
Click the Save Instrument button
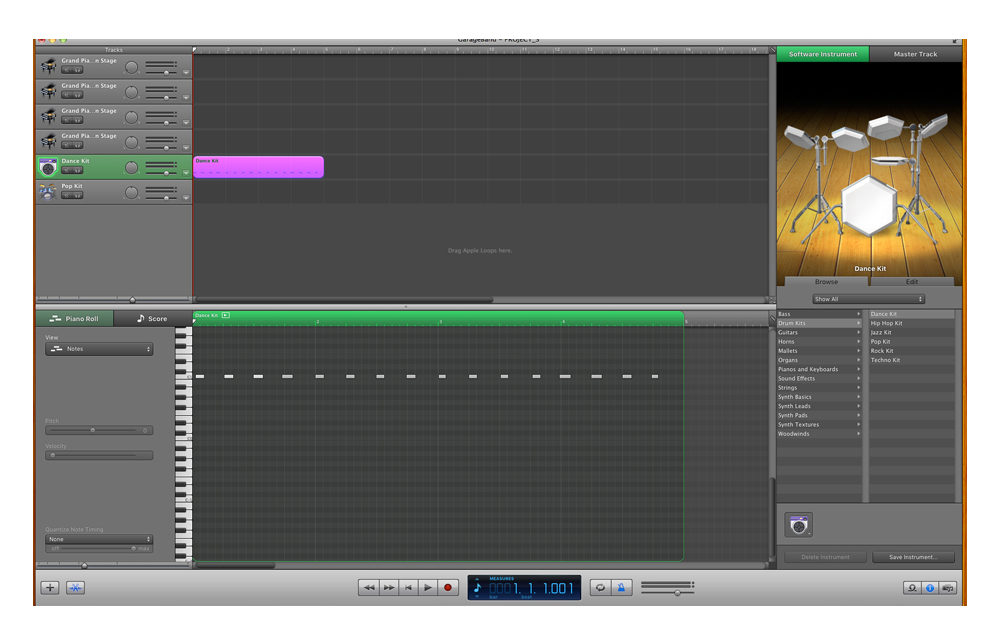tap(913, 557)
